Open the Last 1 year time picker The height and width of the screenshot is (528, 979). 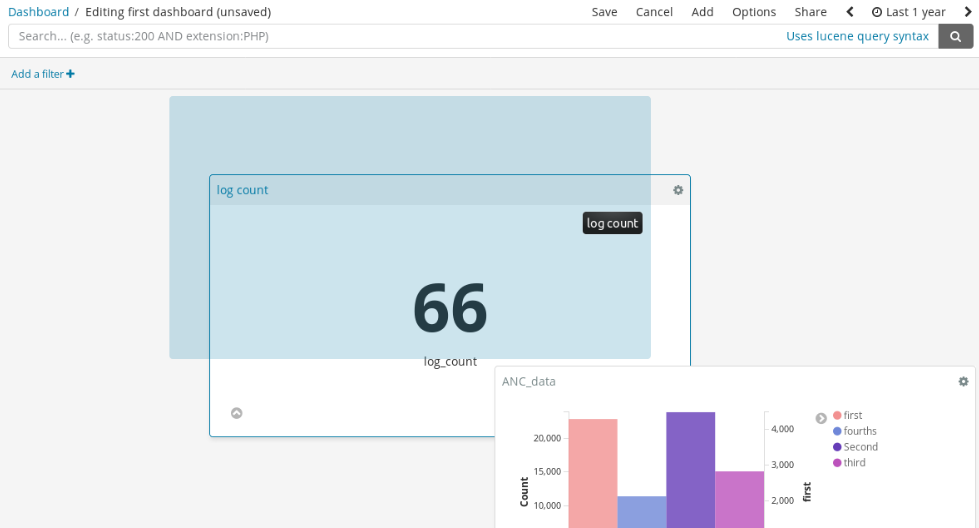tap(908, 12)
